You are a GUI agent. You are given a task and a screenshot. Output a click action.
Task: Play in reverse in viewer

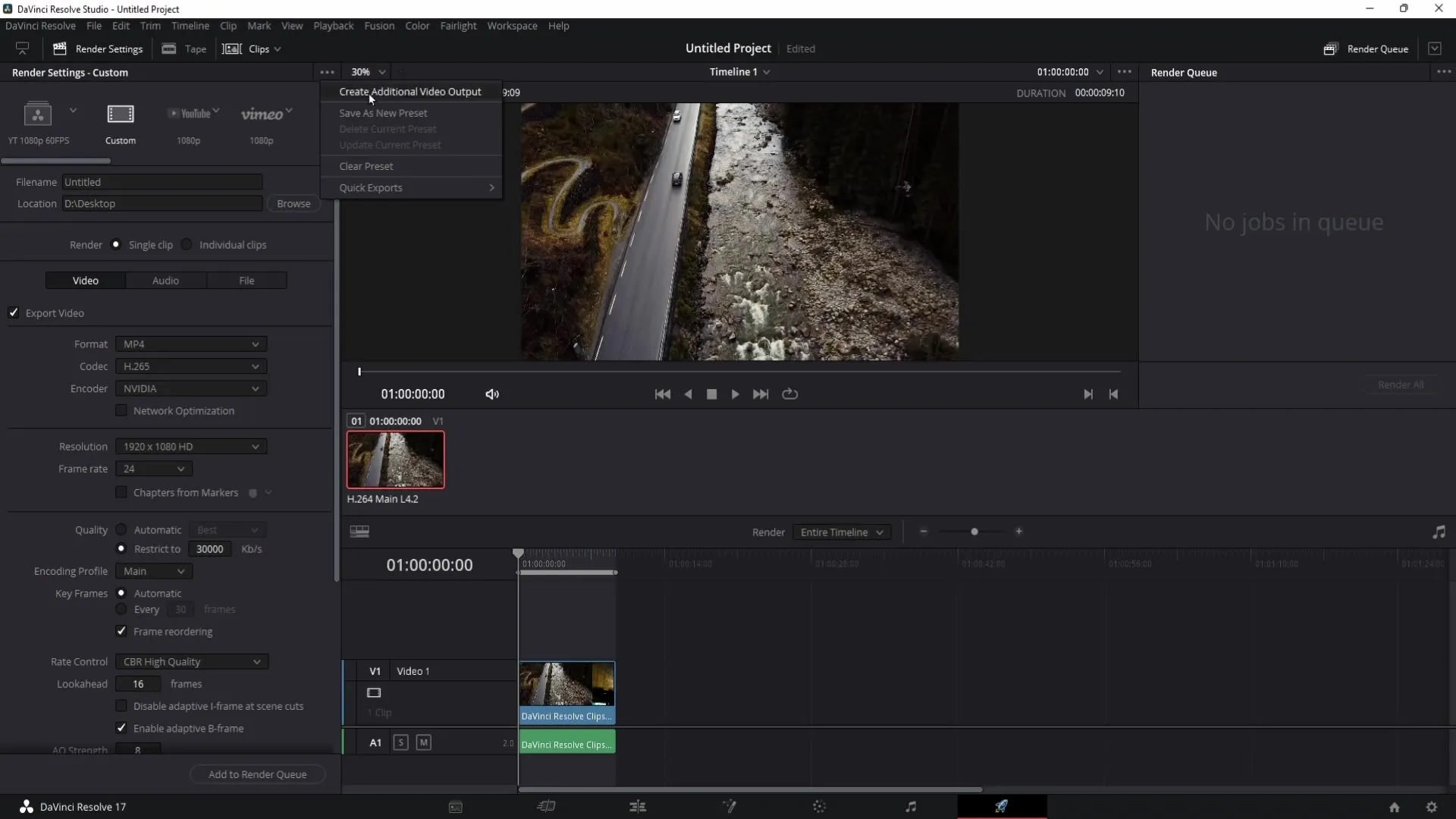688,394
